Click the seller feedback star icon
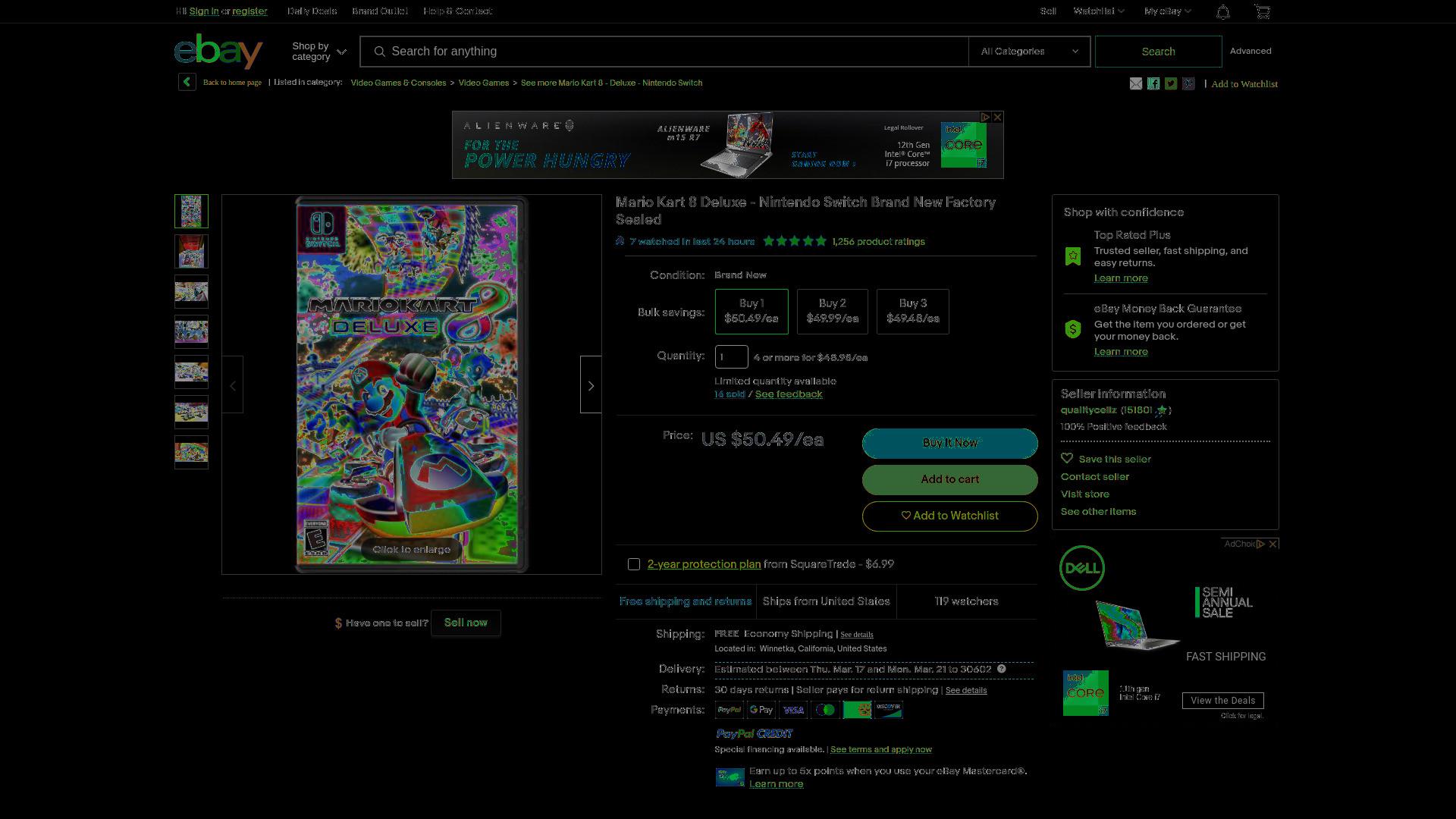The image size is (1456, 819). coord(1161,410)
